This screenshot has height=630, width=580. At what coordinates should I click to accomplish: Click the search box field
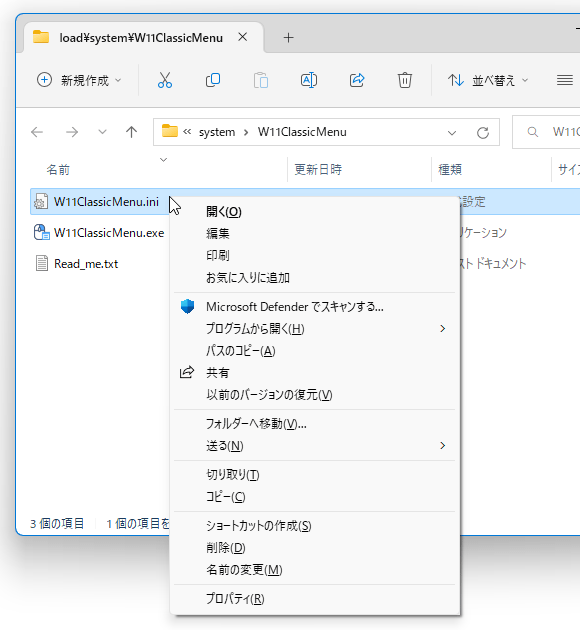click(x=546, y=132)
